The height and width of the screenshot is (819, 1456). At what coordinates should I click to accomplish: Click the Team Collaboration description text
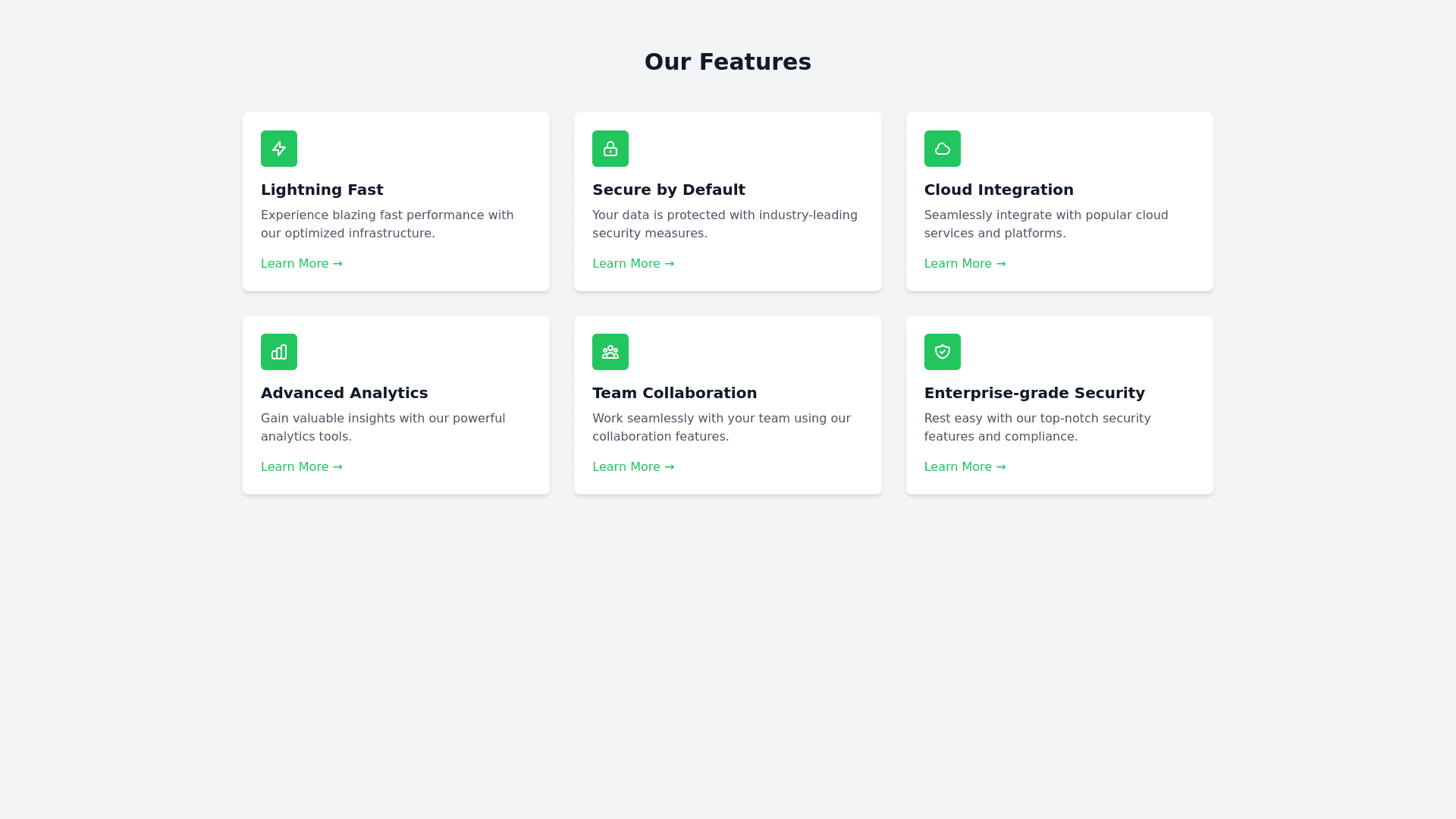[x=720, y=428]
